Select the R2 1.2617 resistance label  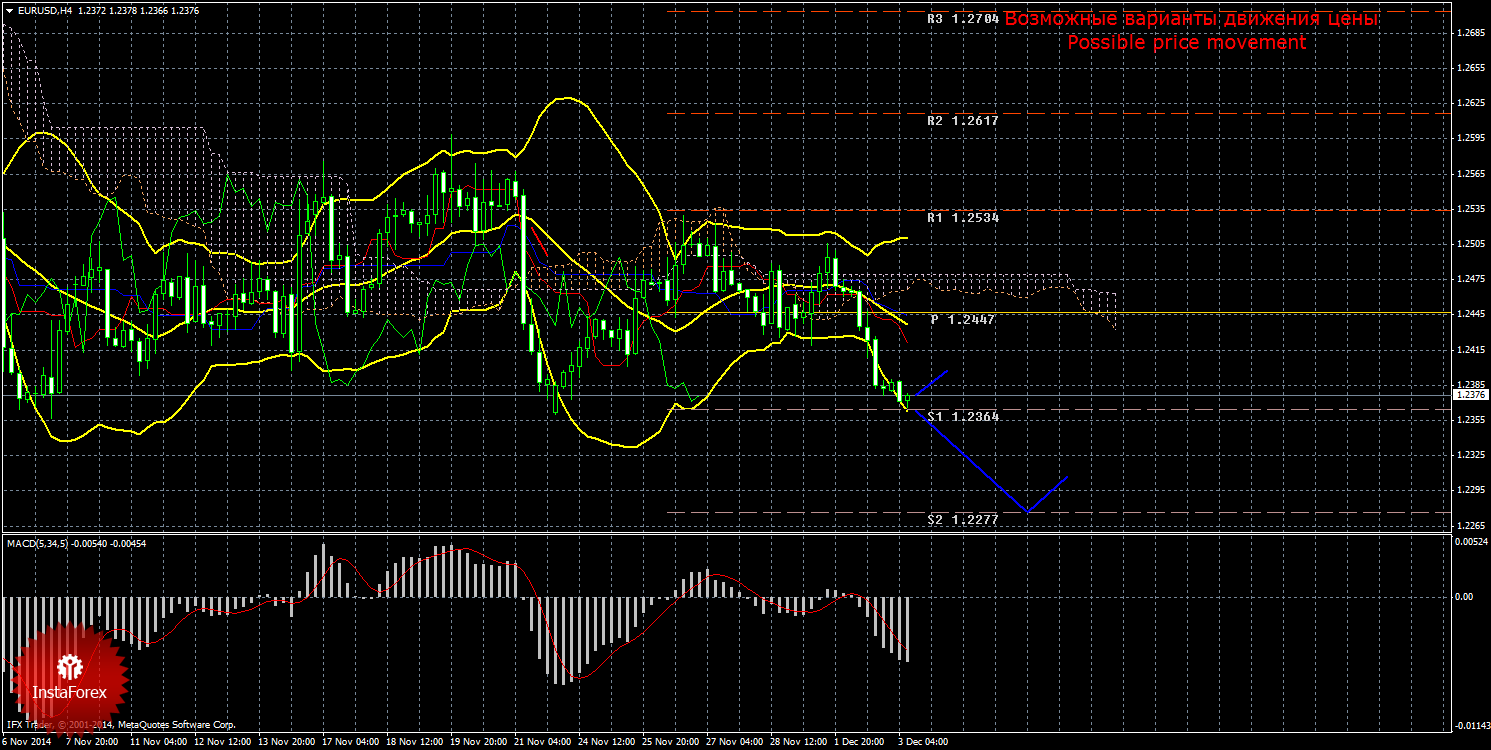[x=962, y=120]
